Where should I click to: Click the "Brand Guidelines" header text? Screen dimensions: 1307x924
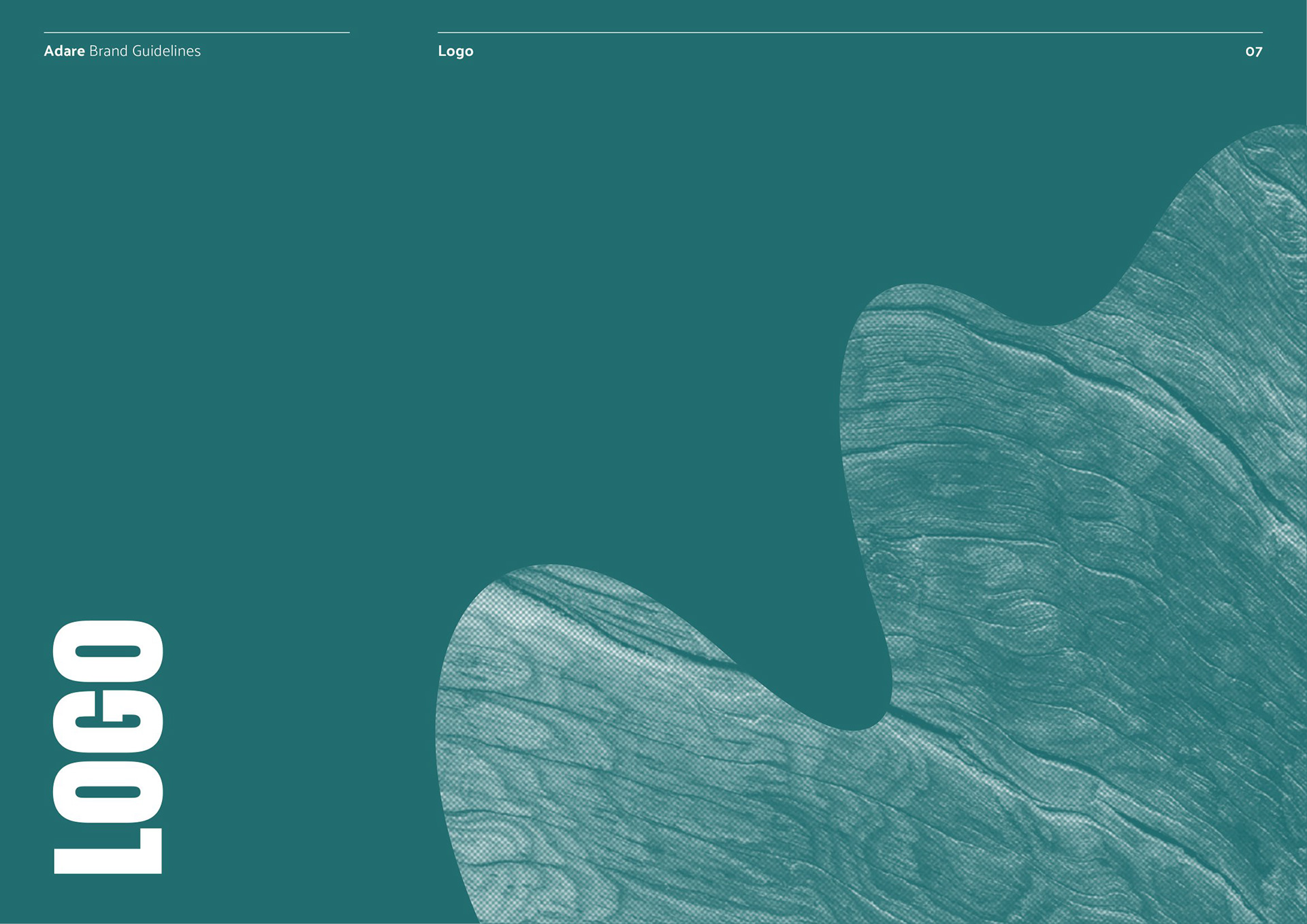[x=144, y=51]
